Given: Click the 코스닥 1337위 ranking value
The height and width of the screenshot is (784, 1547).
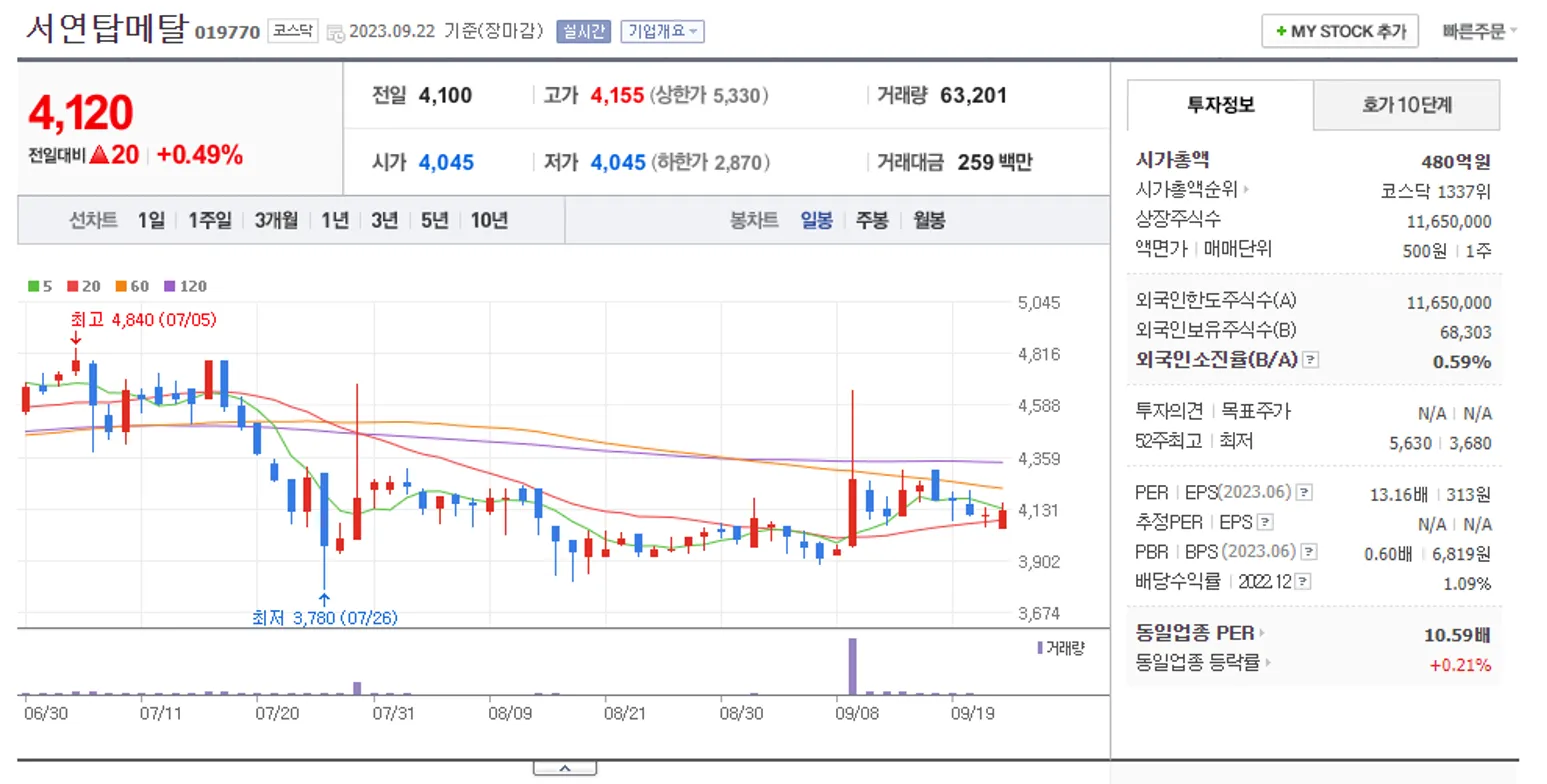Looking at the screenshot, I should point(1436,191).
